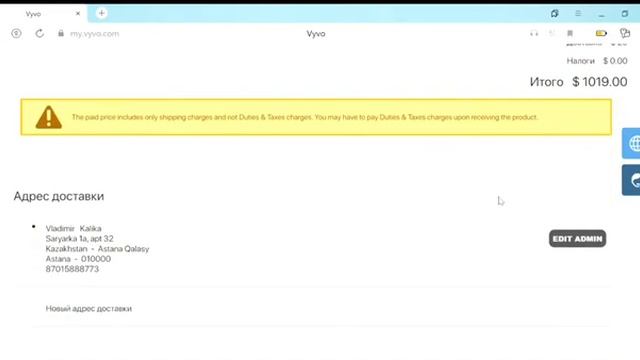Open the browser hamburger menu
The height and width of the screenshot is (360, 640).
(578, 13)
